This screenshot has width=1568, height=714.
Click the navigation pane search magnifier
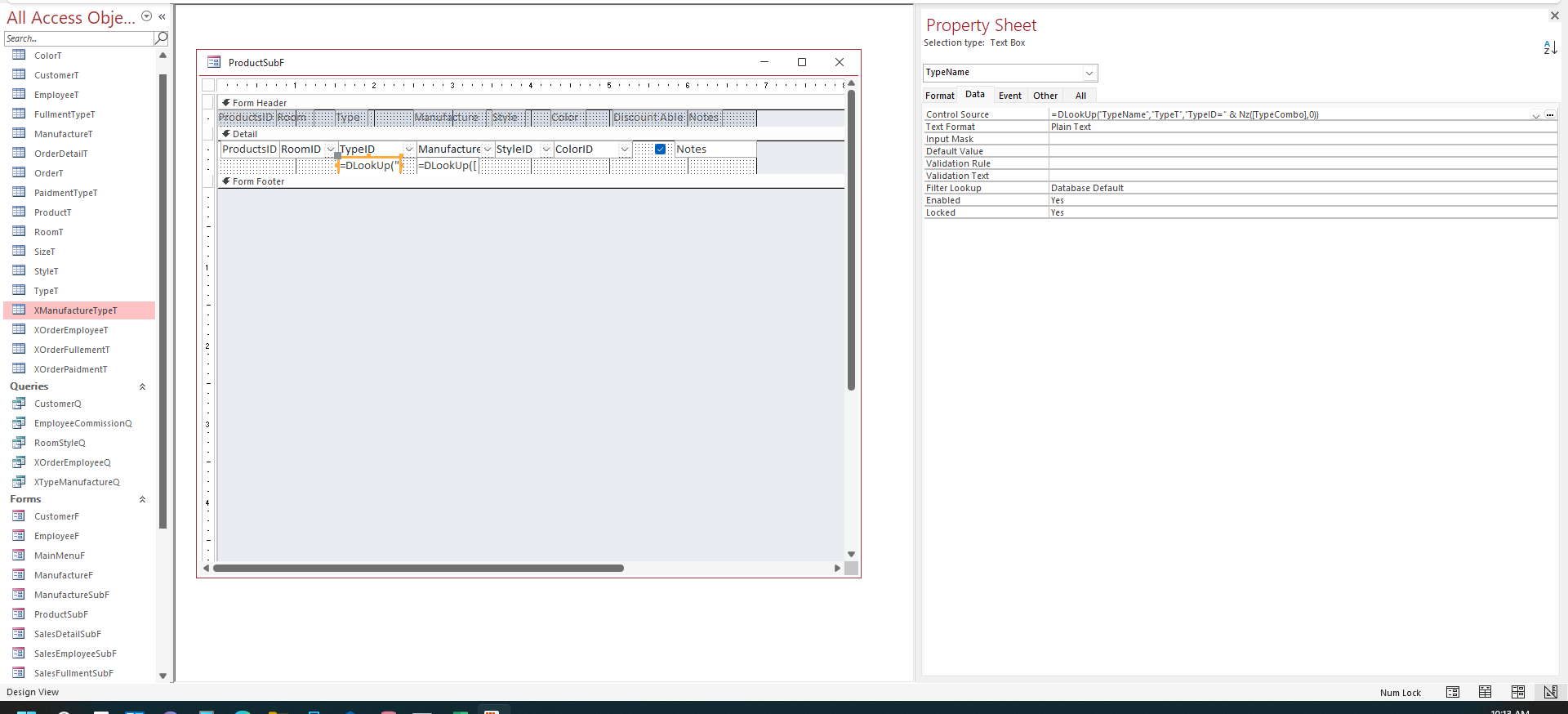161,38
